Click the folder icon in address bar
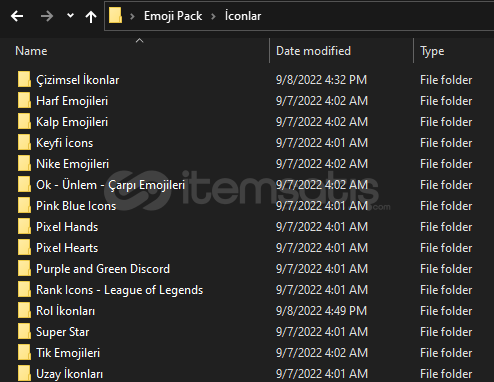Viewport: 494px width, 382px height. click(x=115, y=16)
